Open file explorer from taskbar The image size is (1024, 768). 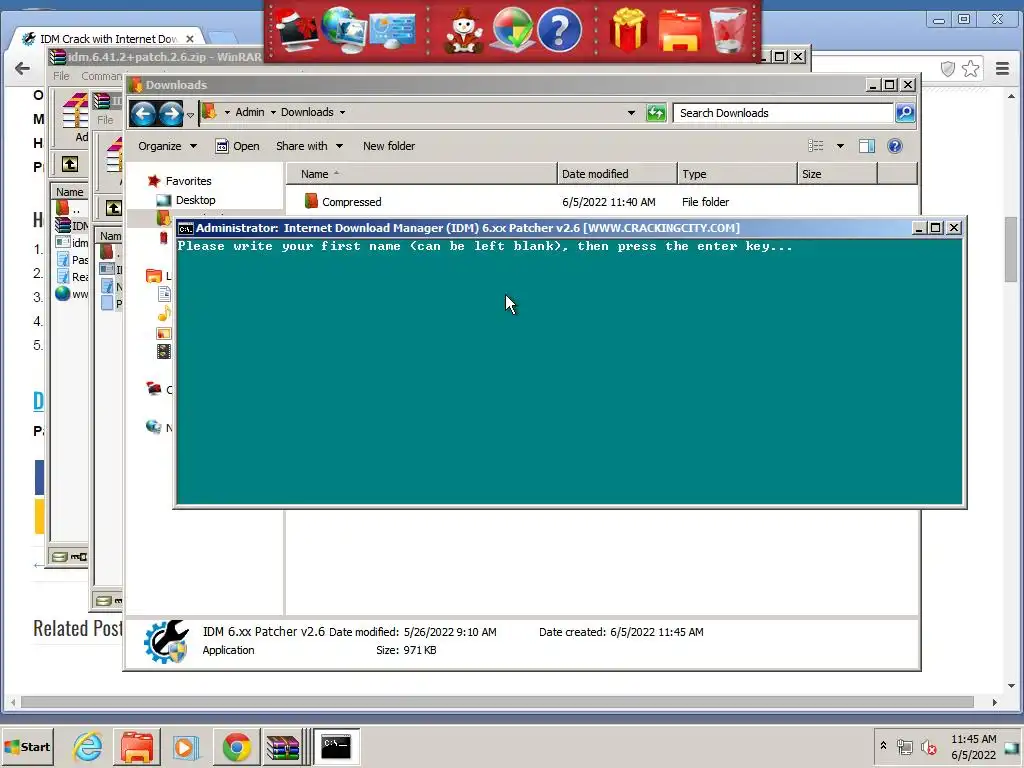tap(136, 746)
